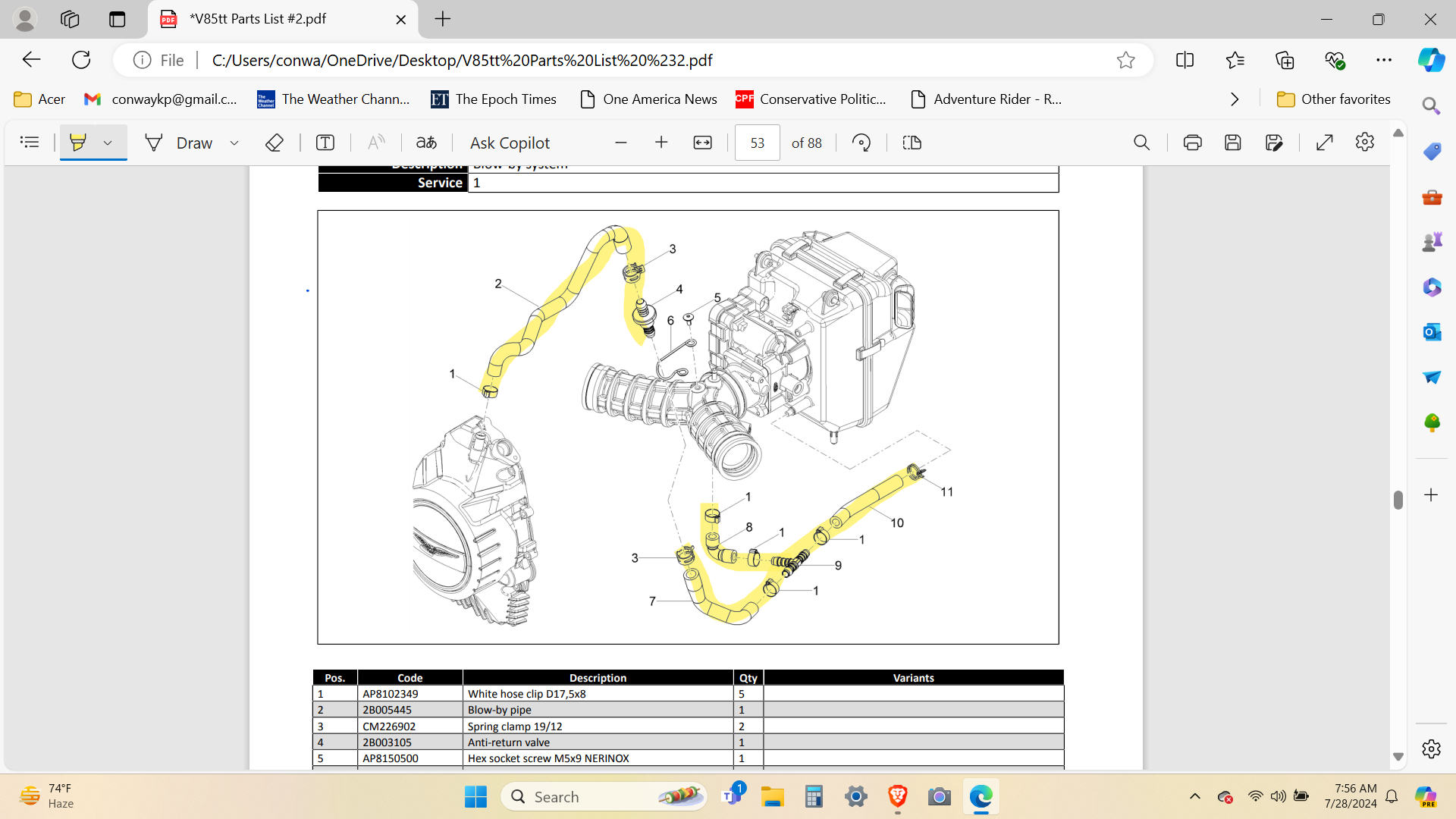Rotate the PDF page

861,143
